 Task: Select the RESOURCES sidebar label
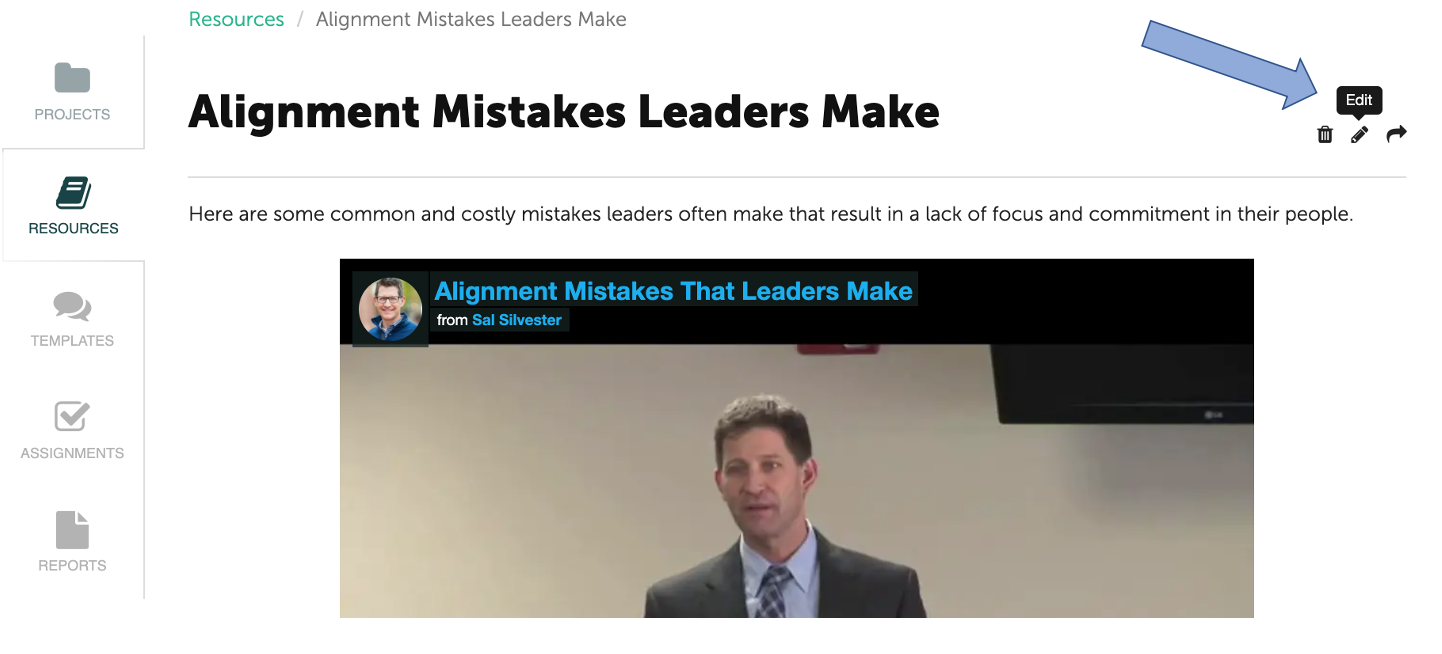(73, 228)
